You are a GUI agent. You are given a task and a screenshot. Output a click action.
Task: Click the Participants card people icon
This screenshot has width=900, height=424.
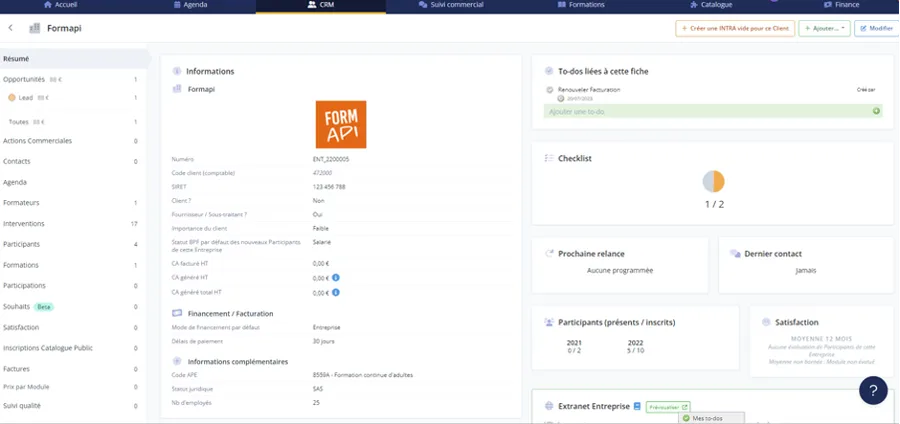(549, 322)
